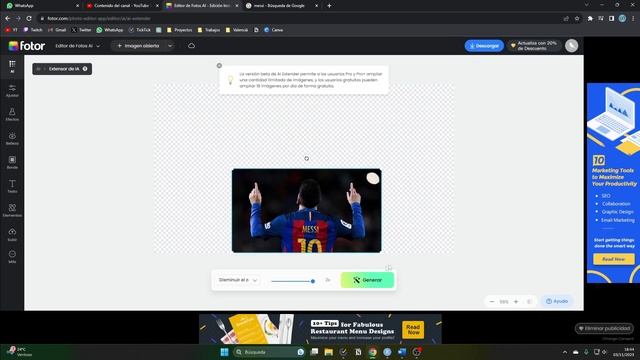The height and width of the screenshot is (360, 640).
Task: Click the Windows taskbar Búsqueda search box
Action: click(x=269, y=352)
